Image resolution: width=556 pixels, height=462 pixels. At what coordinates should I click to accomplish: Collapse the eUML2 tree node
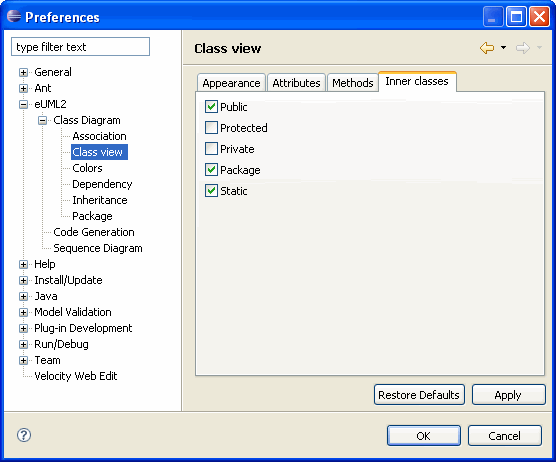[23, 104]
